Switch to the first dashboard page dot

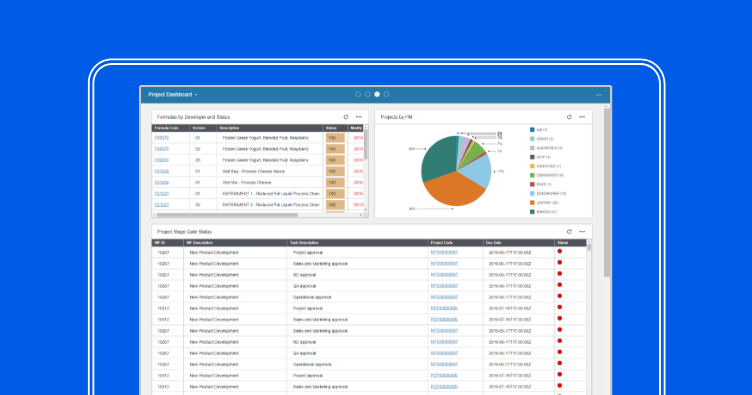coord(358,94)
